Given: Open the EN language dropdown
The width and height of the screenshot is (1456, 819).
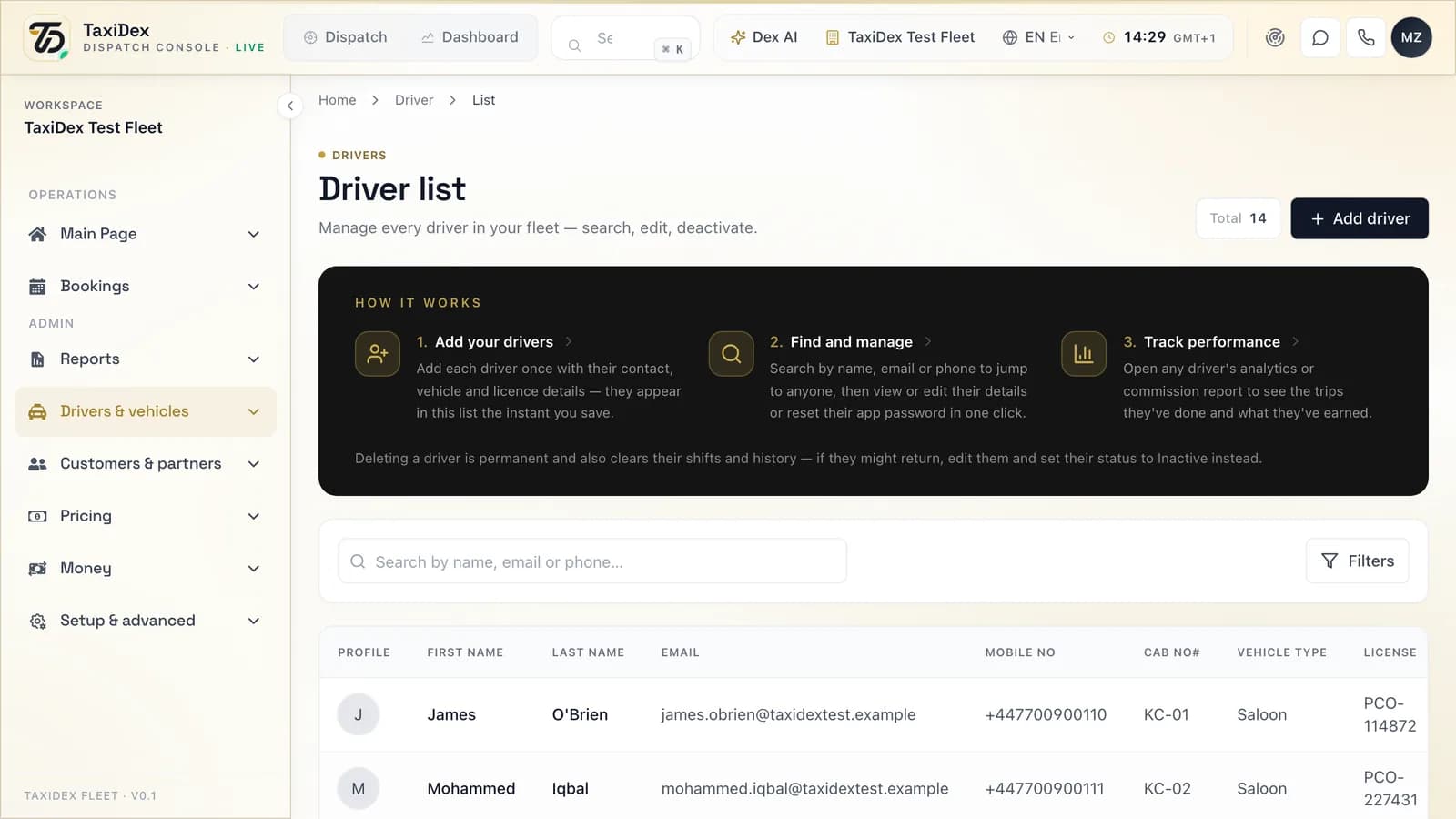Looking at the screenshot, I should (x=1038, y=37).
